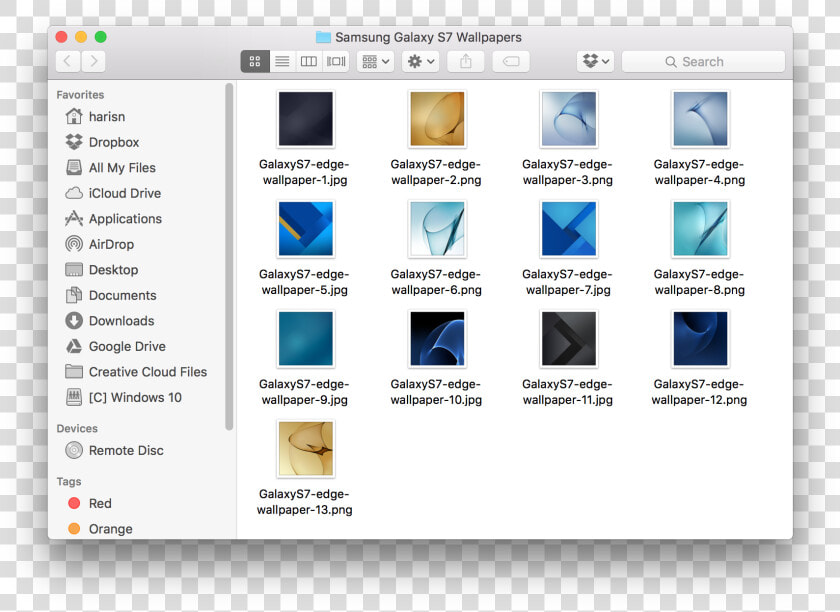Screen dimensions: 840x612
Task: Open harisn home folder in sidebar
Action: (x=95, y=117)
